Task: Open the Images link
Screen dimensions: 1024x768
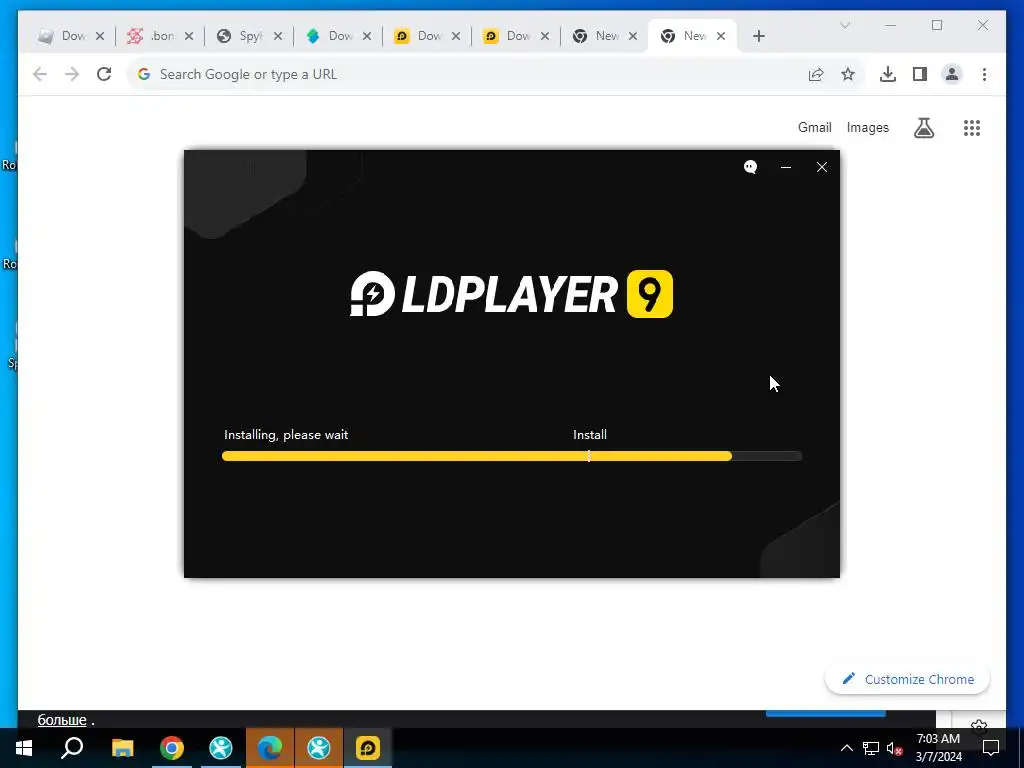Action: (867, 127)
